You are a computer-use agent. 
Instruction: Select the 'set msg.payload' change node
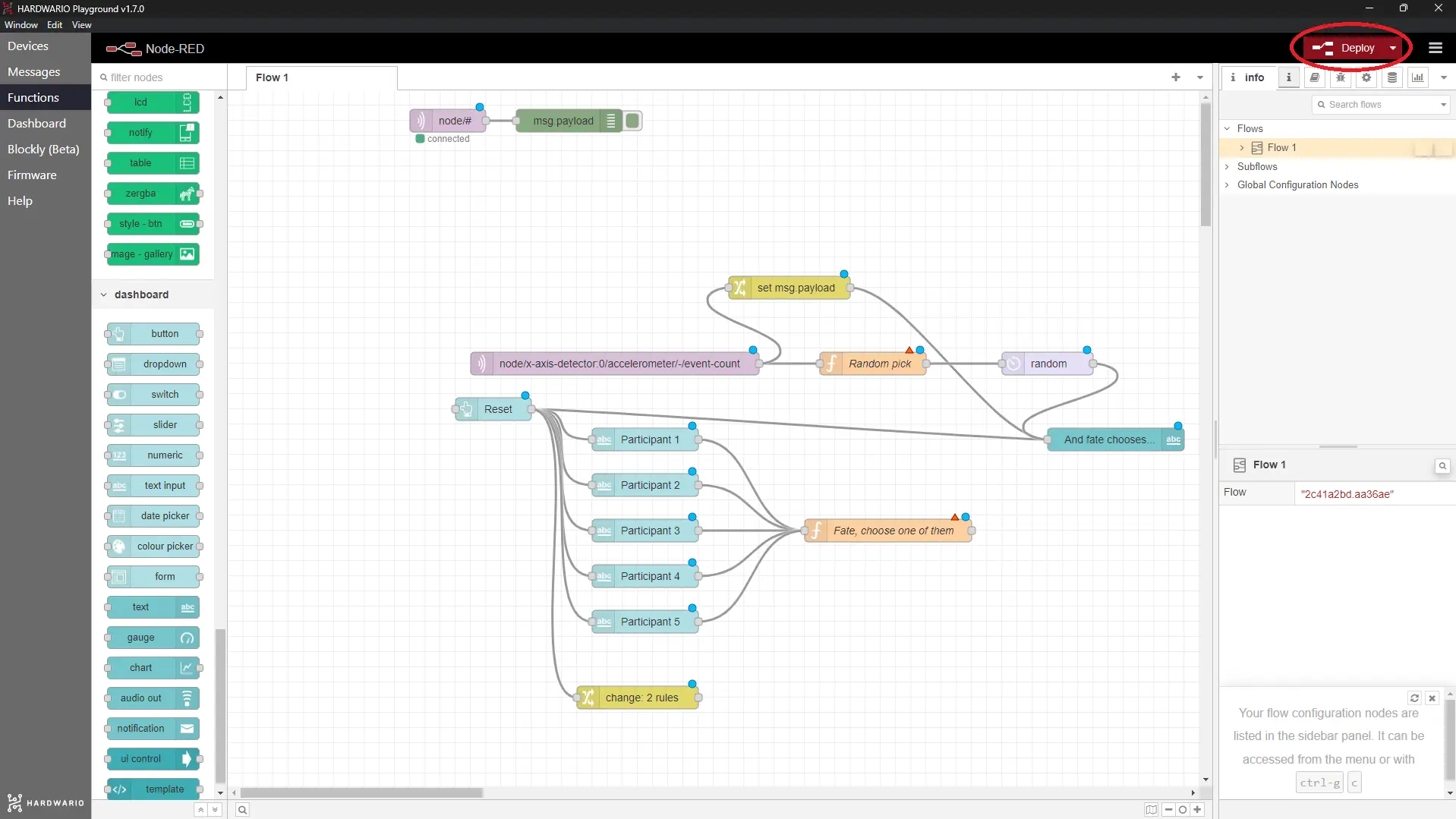click(x=789, y=288)
